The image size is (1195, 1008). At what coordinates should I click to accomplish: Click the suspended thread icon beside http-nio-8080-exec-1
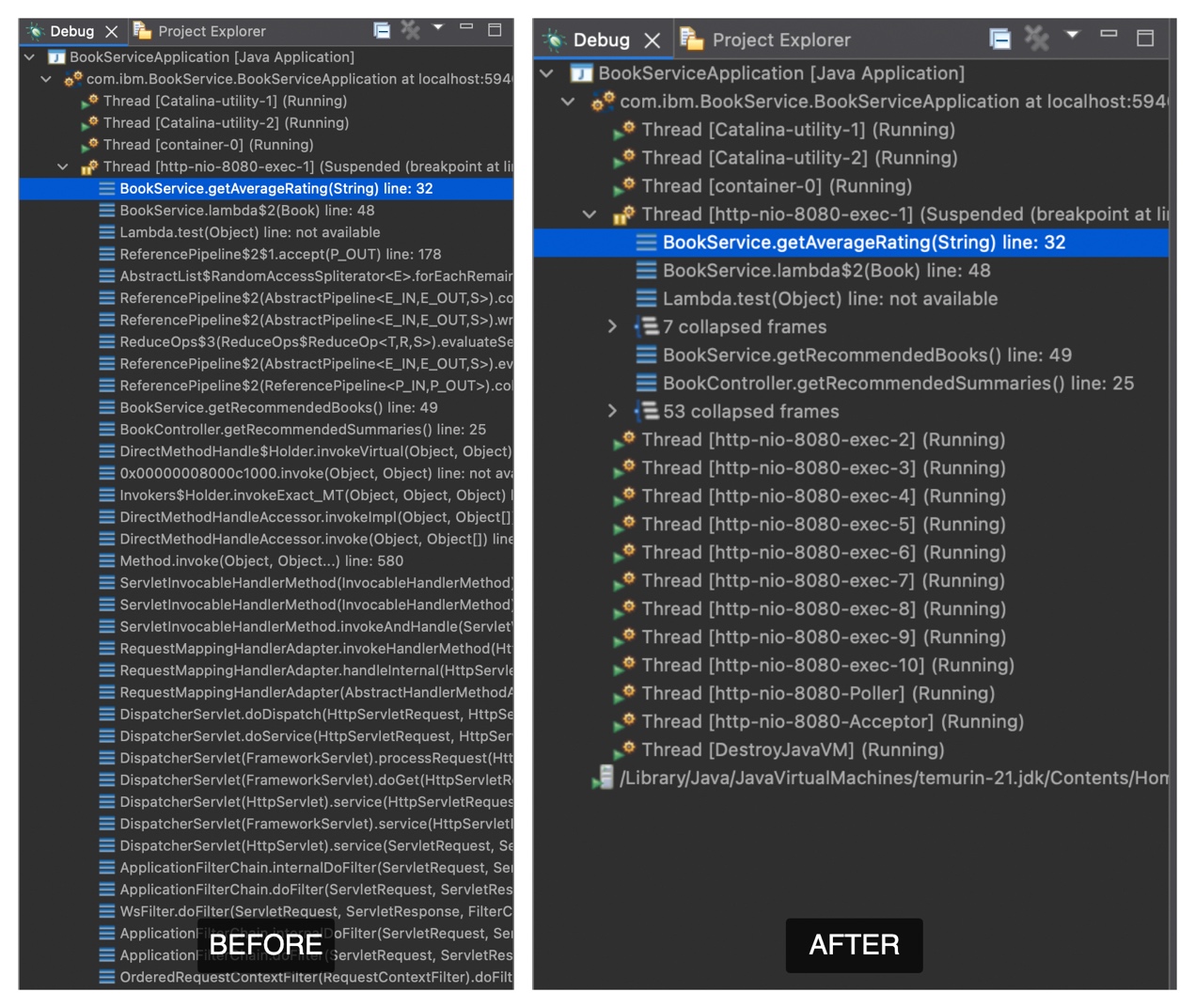[x=623, y=213]
